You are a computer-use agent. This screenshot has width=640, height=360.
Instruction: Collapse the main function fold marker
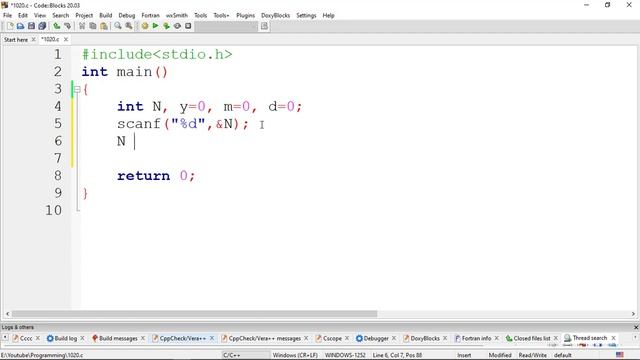[77, 89]
